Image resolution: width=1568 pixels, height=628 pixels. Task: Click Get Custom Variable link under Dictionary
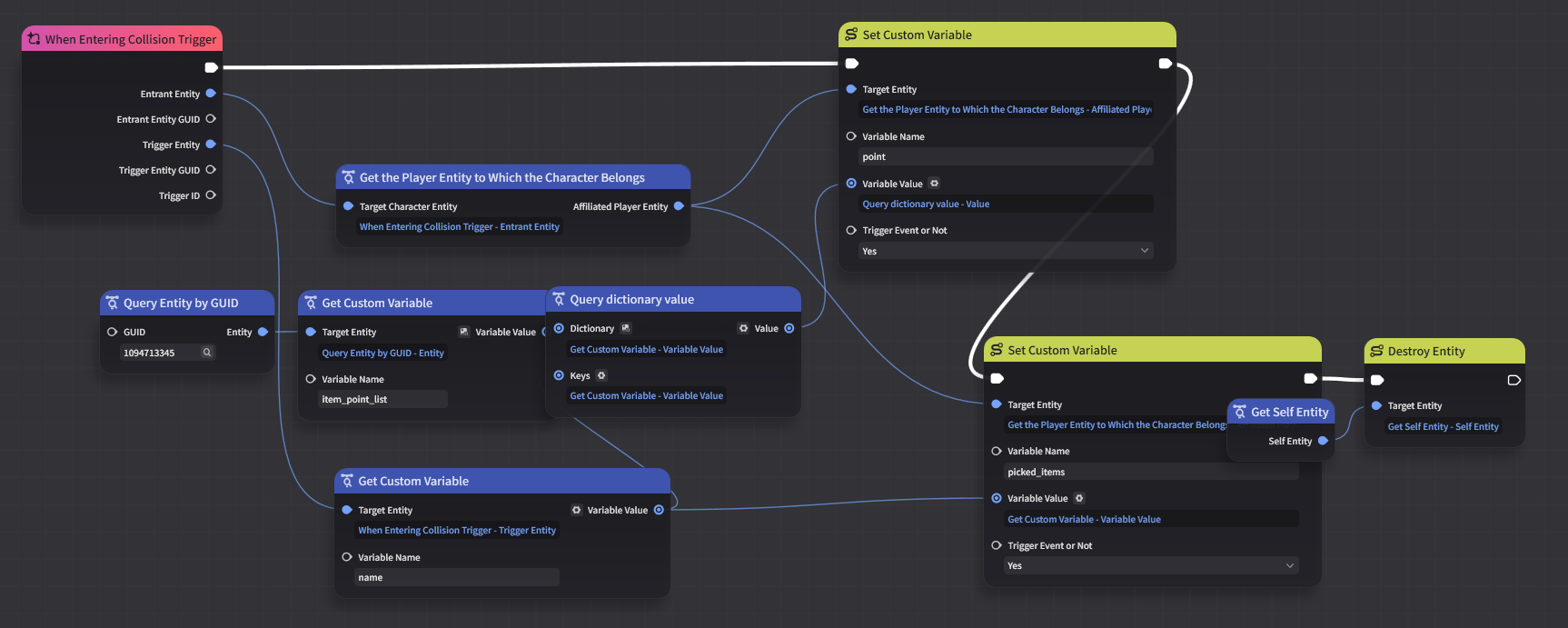click(x=647, y=349)
